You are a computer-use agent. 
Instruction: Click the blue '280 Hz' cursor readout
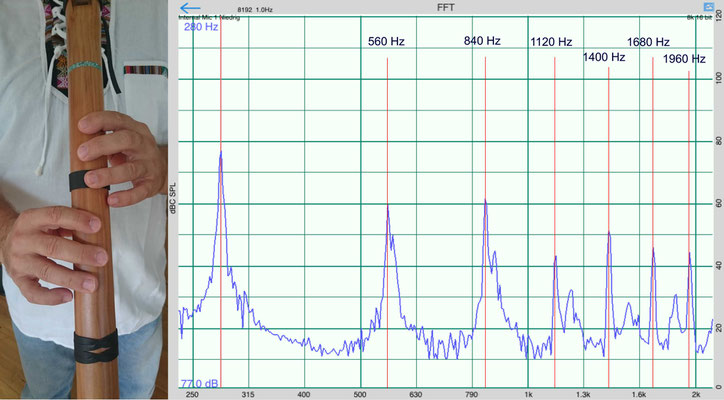(201, 27)
